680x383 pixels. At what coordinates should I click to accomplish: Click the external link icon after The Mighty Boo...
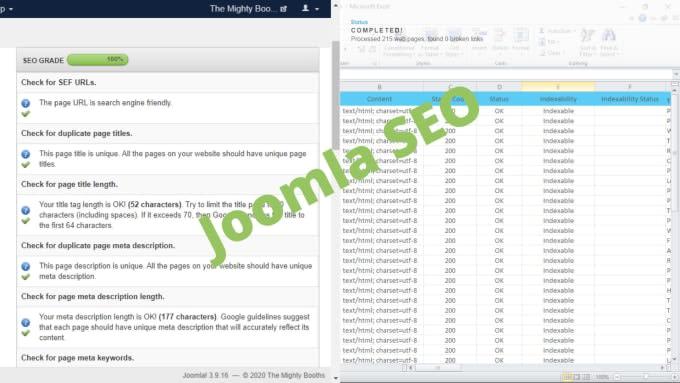click(283, 9)
